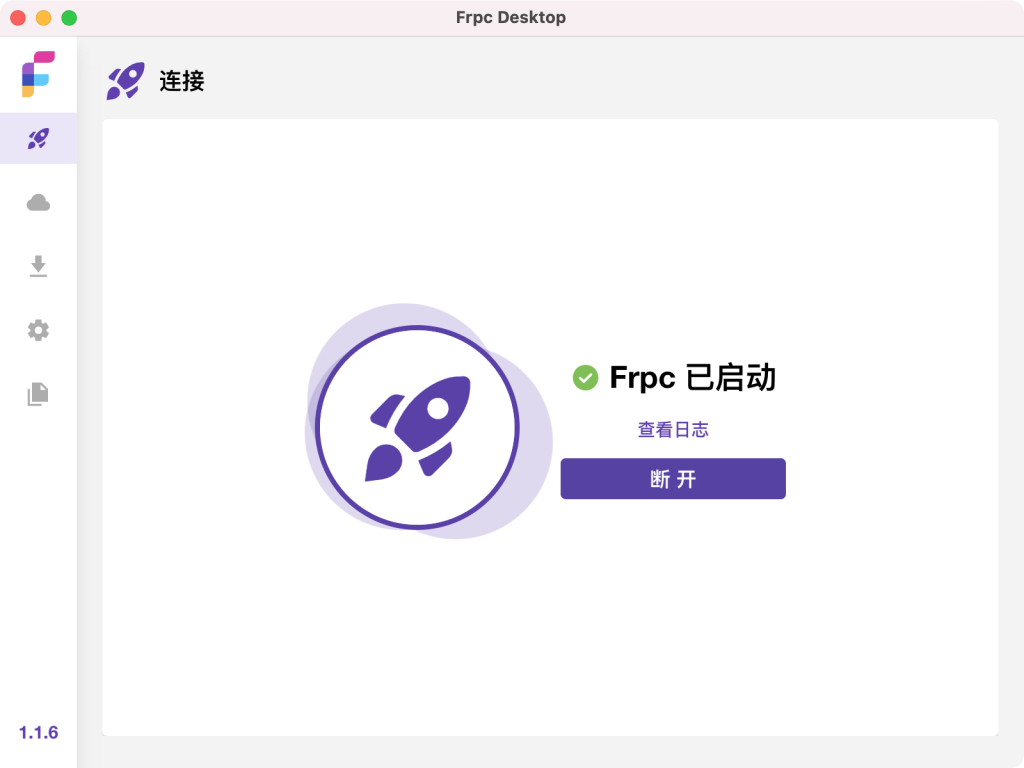Open the 查看日志 view logs link

pos(673,429)
